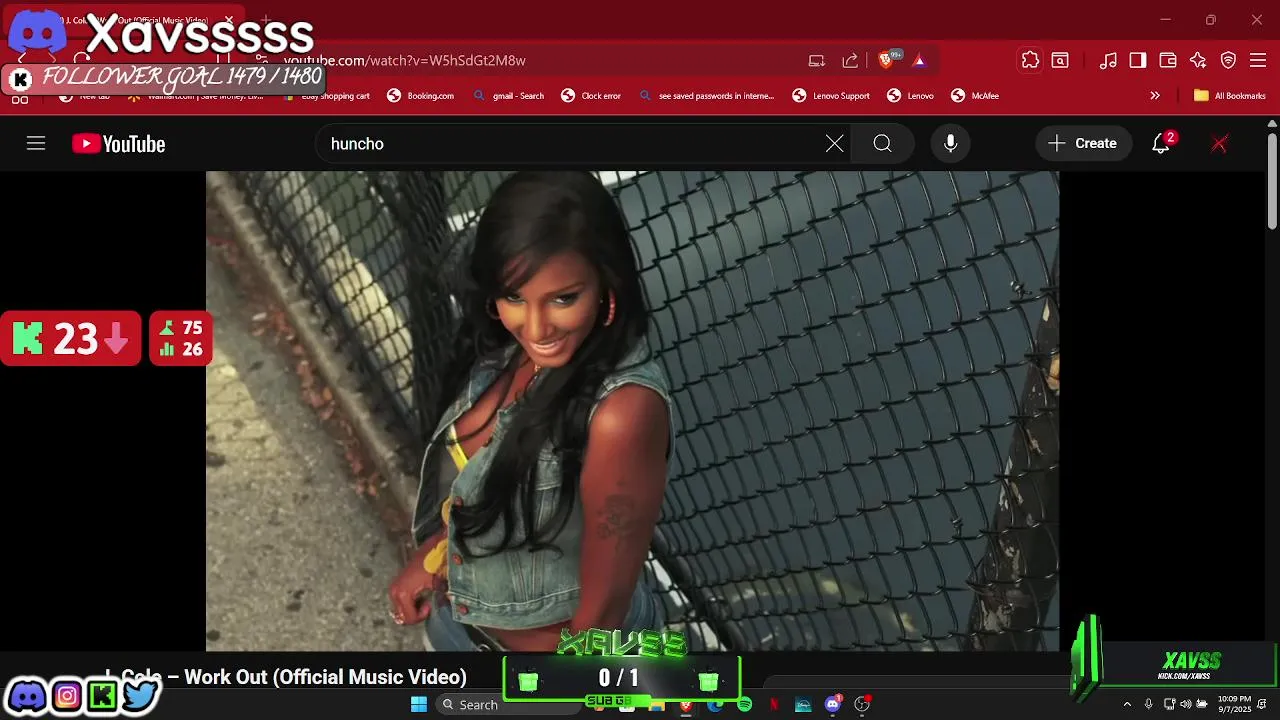Open the system tray microphone indicator
The height and width of the screenshot is (720, 1280).
click(1148, 704)
